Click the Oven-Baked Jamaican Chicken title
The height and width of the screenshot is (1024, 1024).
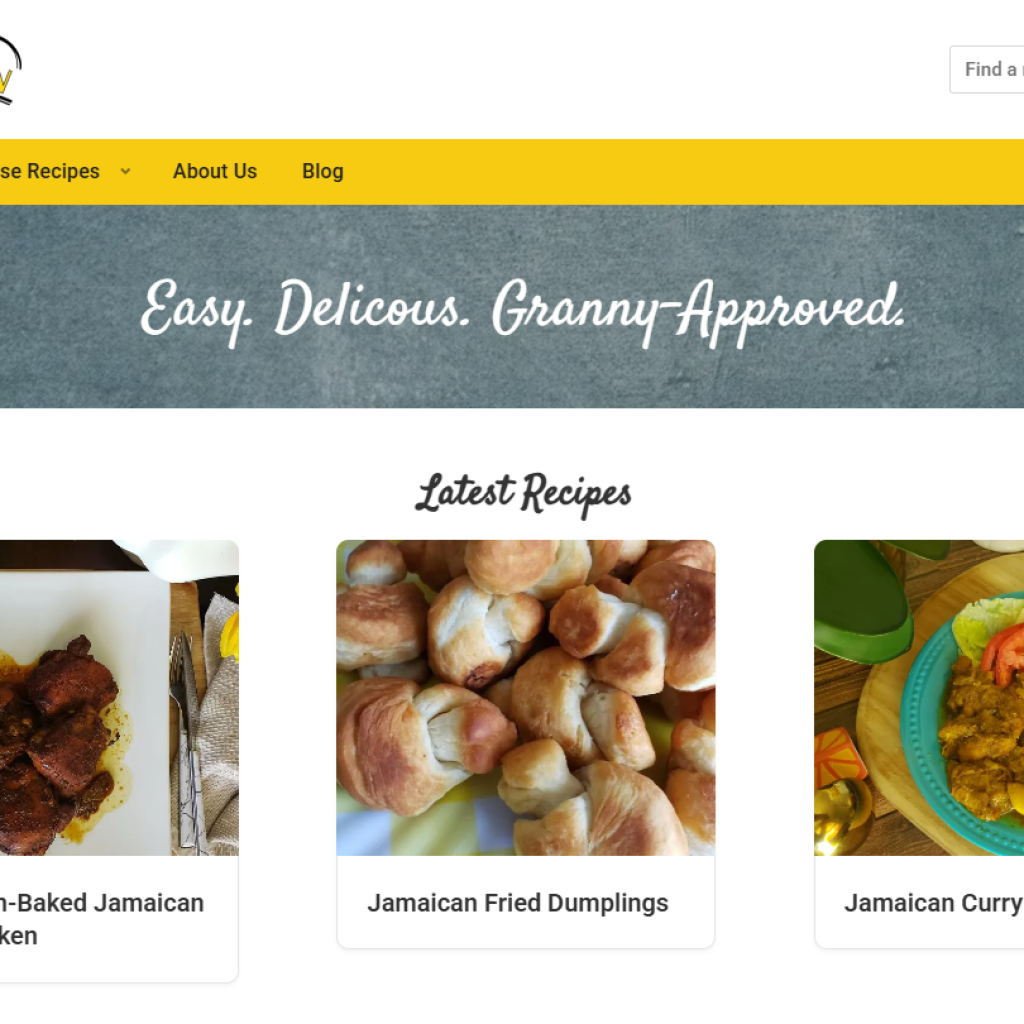click(x=102, y=919)
